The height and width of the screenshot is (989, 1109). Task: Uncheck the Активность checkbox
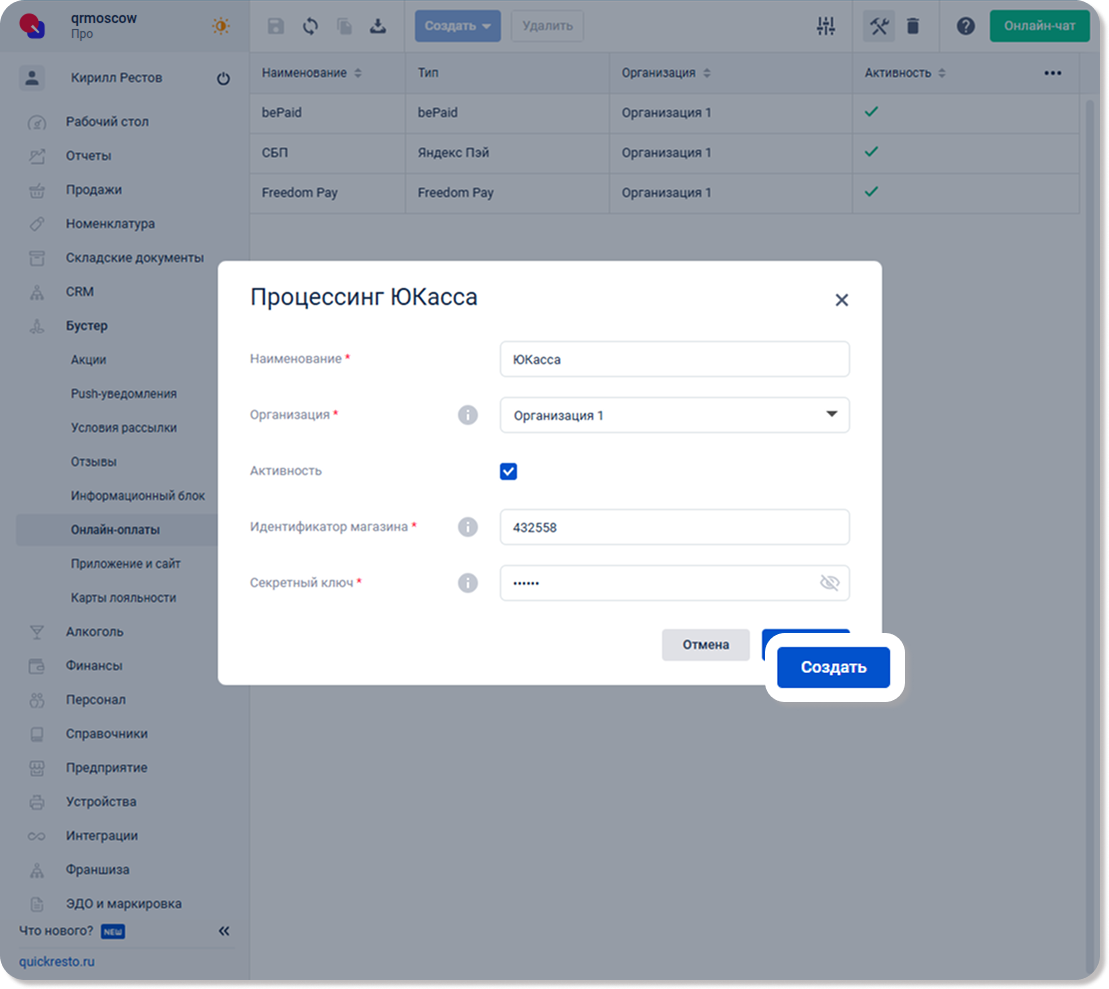pyautogui.click(x=509, y=471)
